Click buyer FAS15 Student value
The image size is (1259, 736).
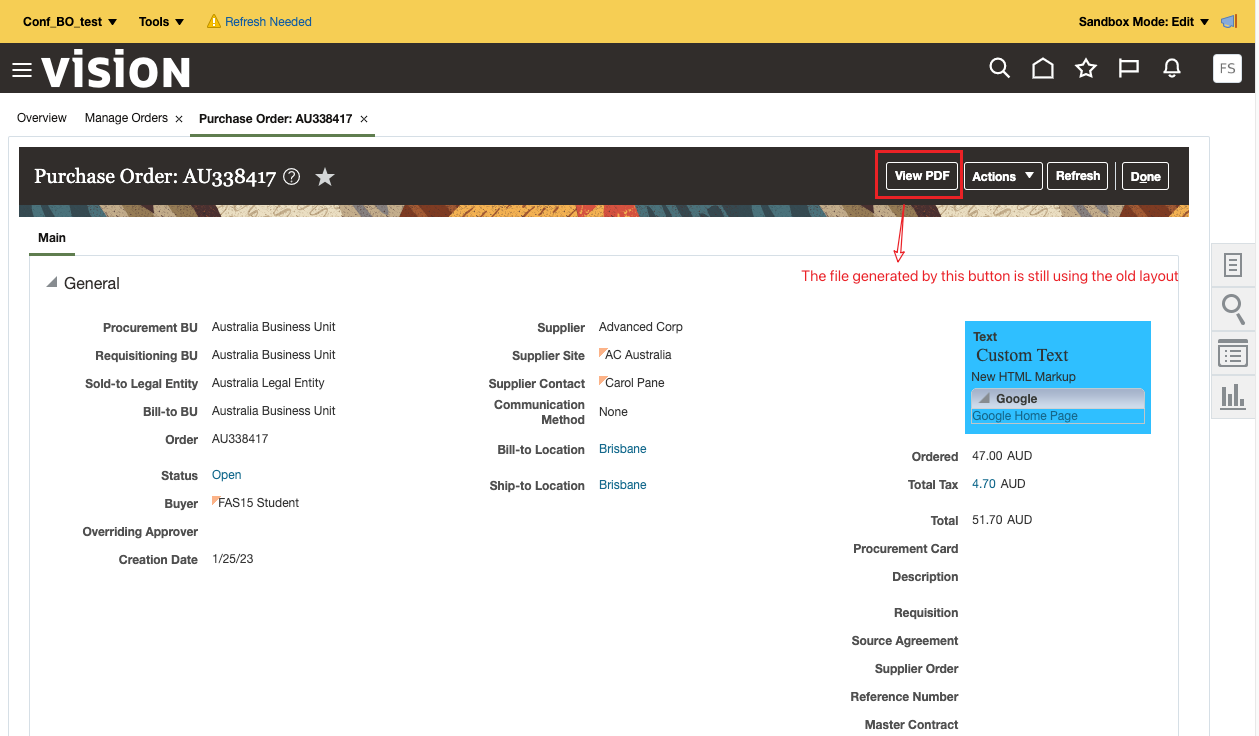point(258,503)
